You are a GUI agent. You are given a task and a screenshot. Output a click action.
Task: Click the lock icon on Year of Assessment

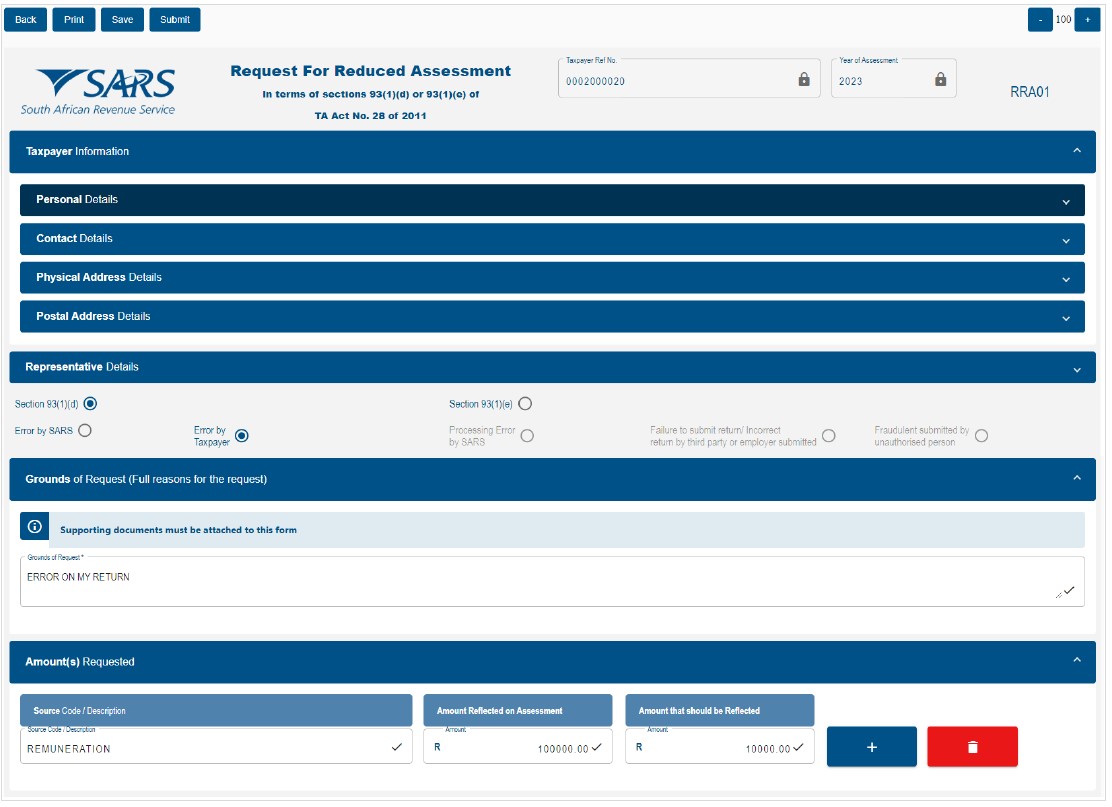click(x=940, y=79)
